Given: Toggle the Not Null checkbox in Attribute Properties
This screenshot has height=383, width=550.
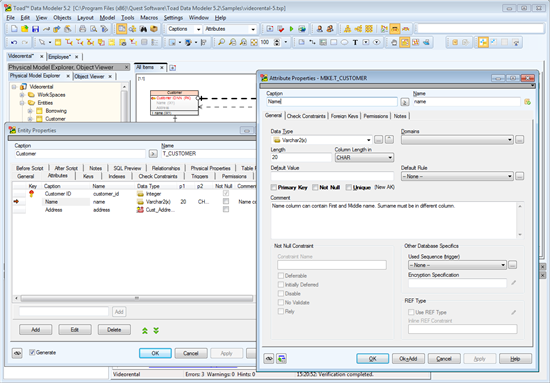Looking at the screenshot, I should click(315, 187).
